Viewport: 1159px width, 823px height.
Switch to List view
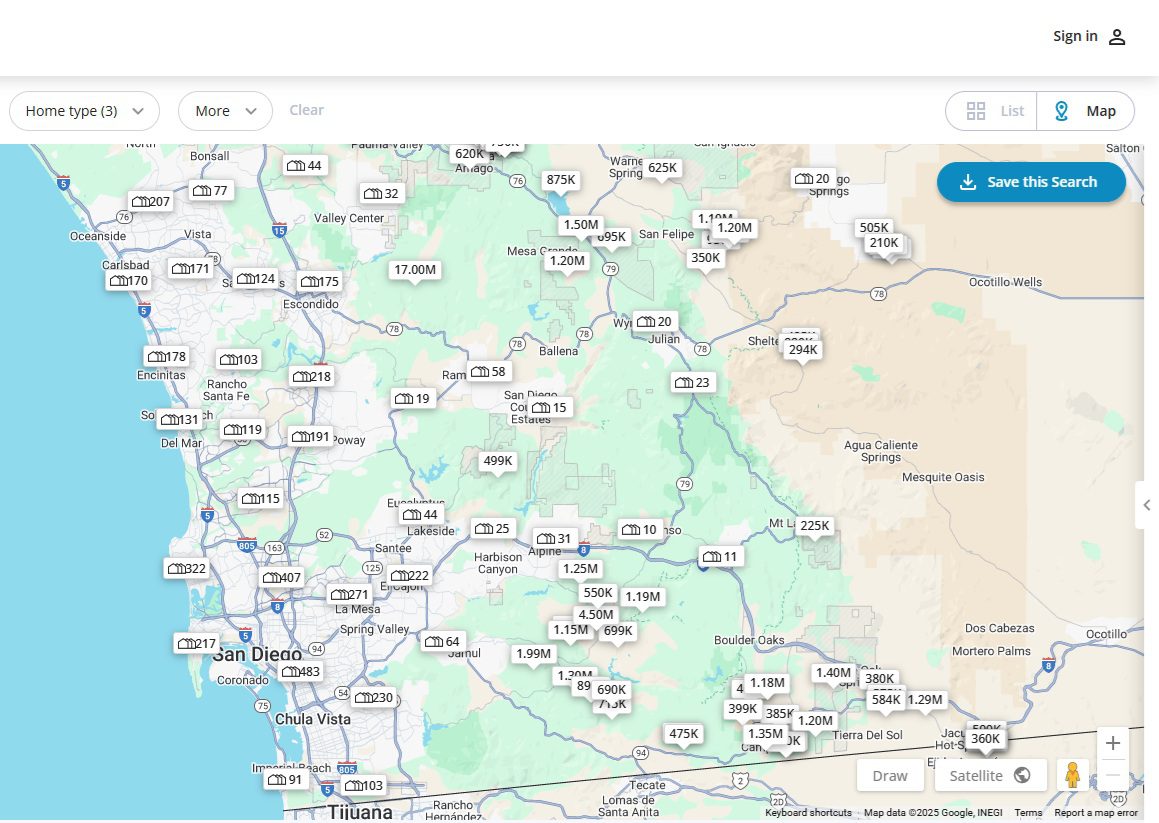click(992, 111)
